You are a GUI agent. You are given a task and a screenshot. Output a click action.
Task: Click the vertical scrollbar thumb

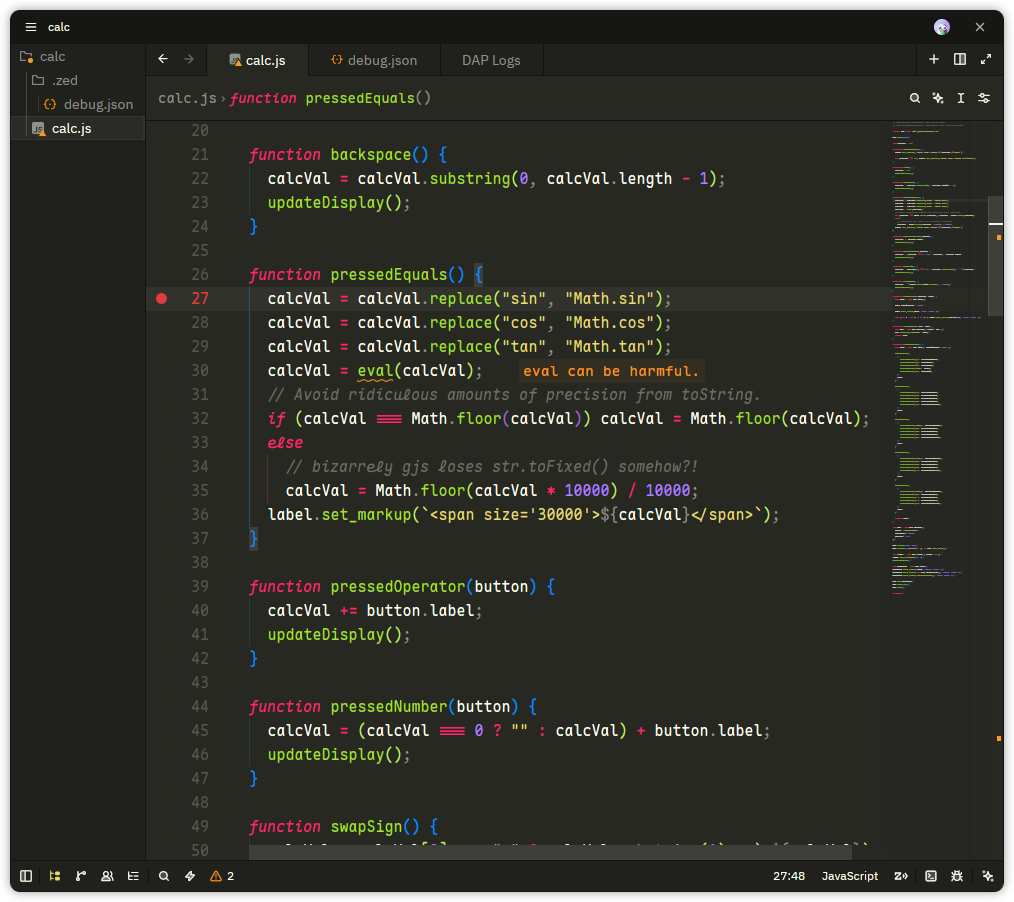(x=996, y=255)
